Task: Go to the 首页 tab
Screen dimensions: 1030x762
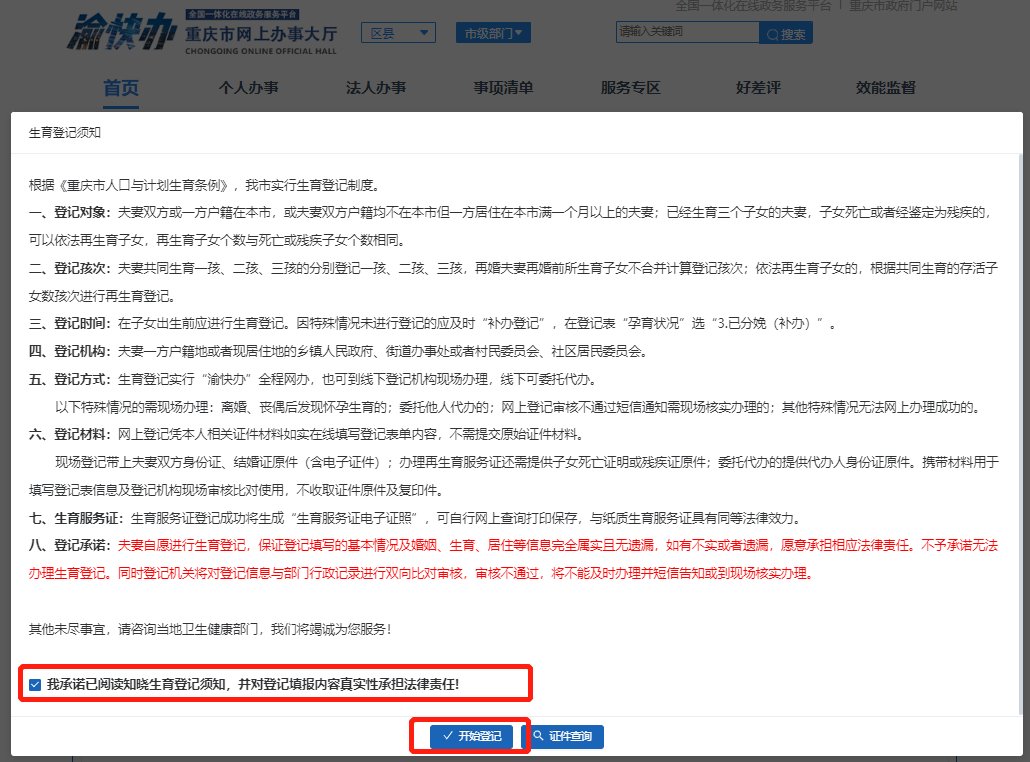Action: [x=121, y=87]
